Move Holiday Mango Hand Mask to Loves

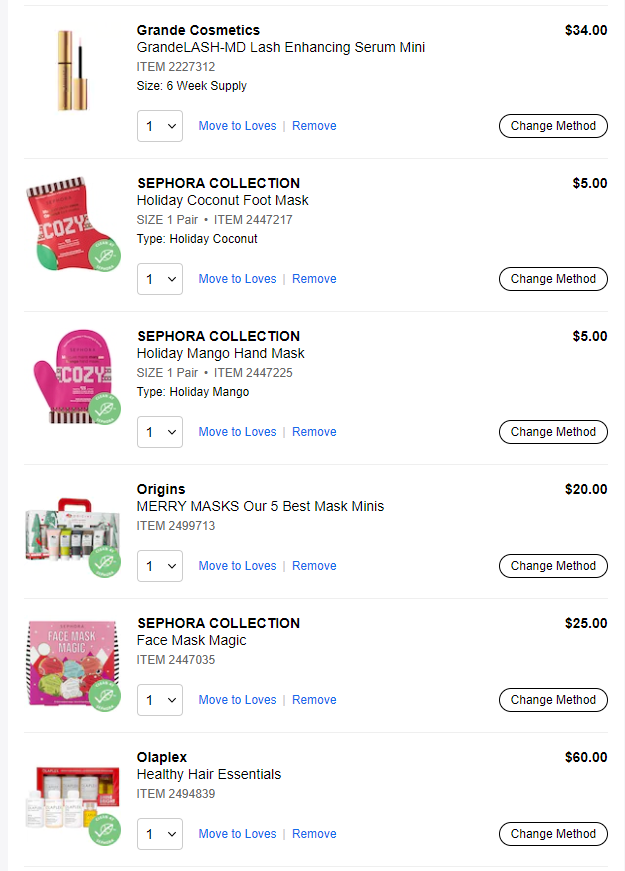[x=237, y=432]
